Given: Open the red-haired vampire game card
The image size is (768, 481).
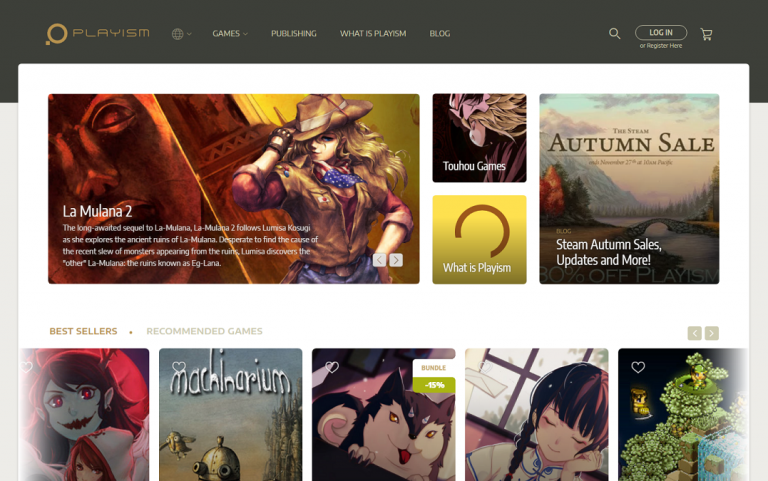Looking at the screenshot, I should 84,414.
